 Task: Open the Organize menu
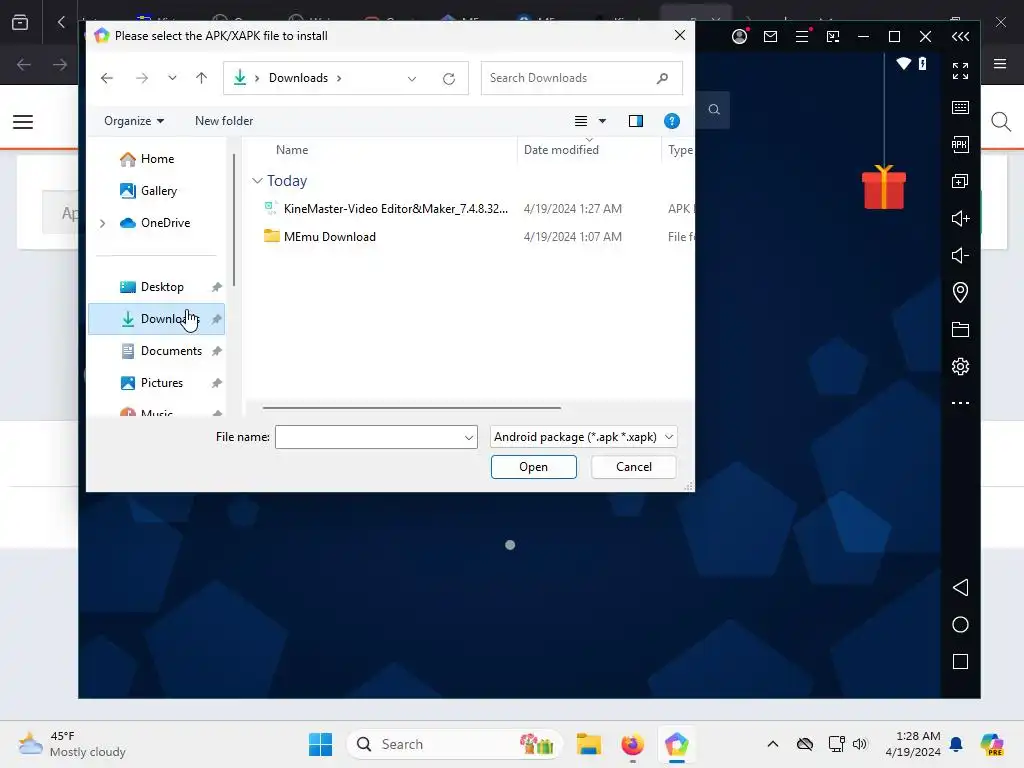[x=134, y=121]
